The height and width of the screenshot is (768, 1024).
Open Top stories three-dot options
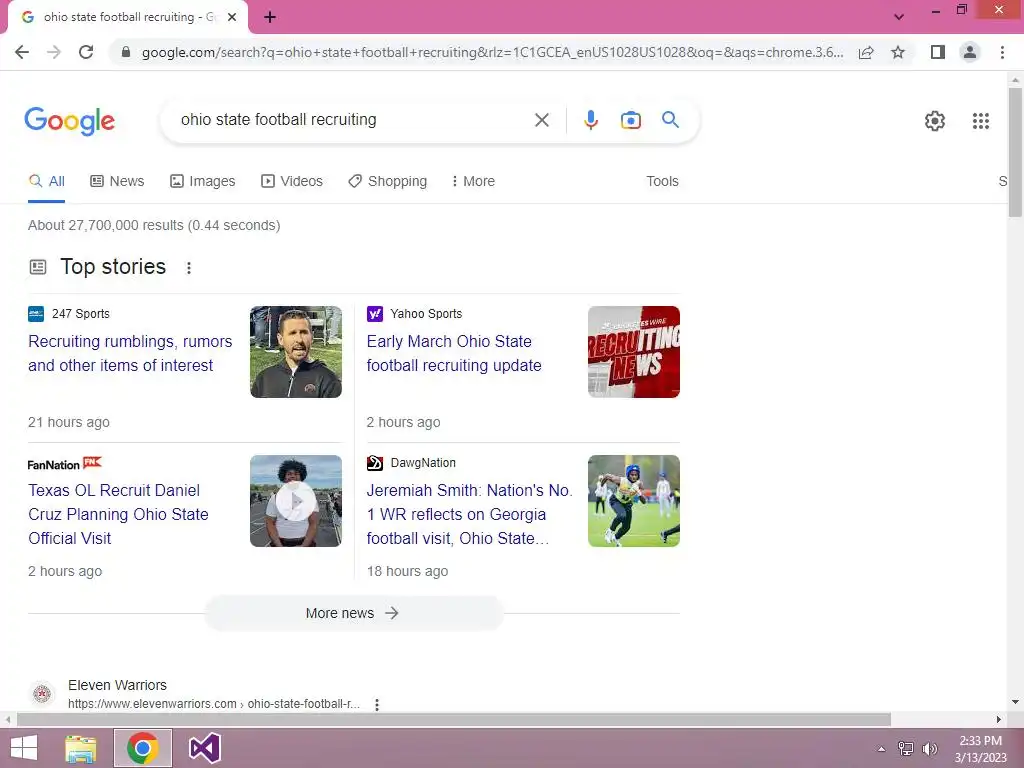pyautogui.click(x=189, y=268)
